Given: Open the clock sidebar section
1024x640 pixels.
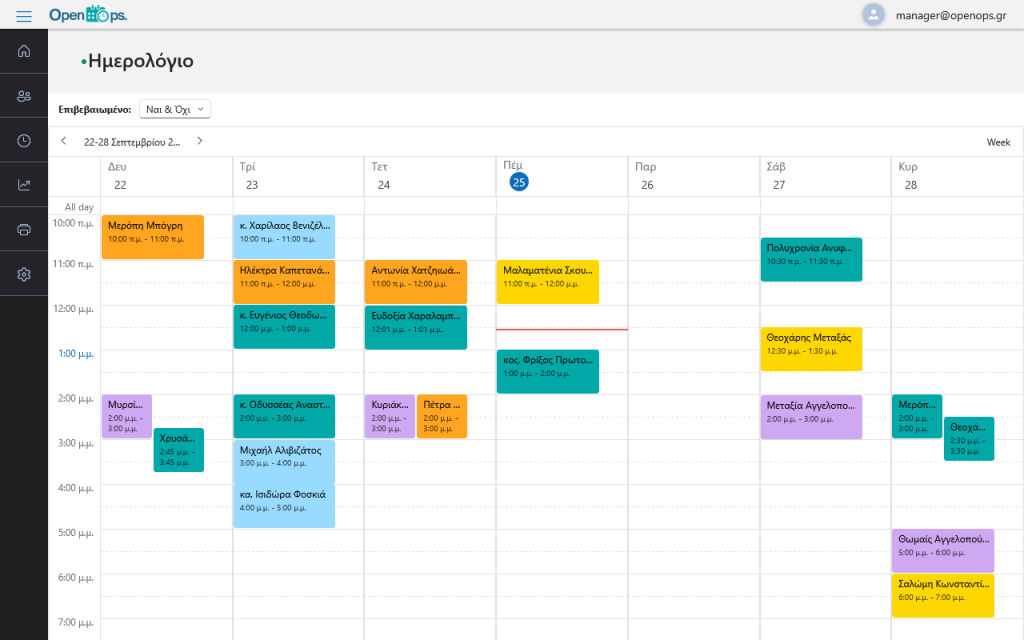Looking at the screenshot, I should [24, 140].
